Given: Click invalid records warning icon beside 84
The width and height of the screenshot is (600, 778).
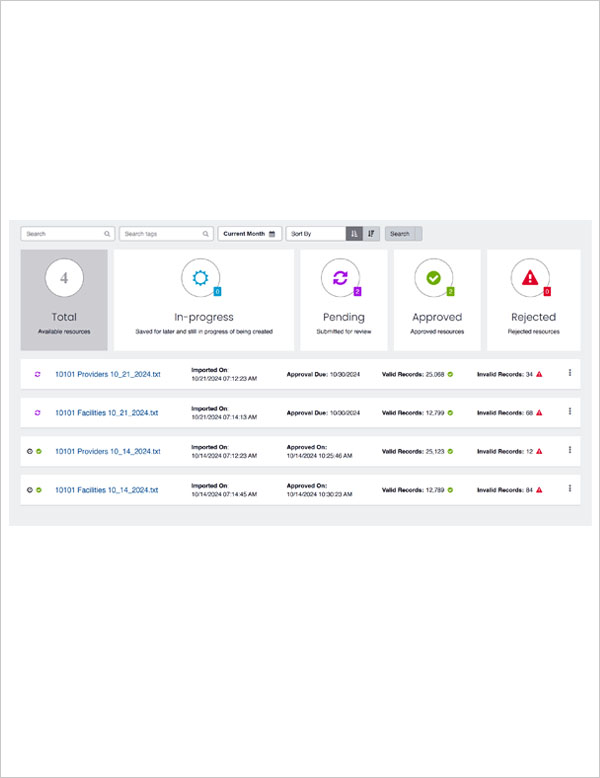Looking at the screenshot, I should pos(539,490).
